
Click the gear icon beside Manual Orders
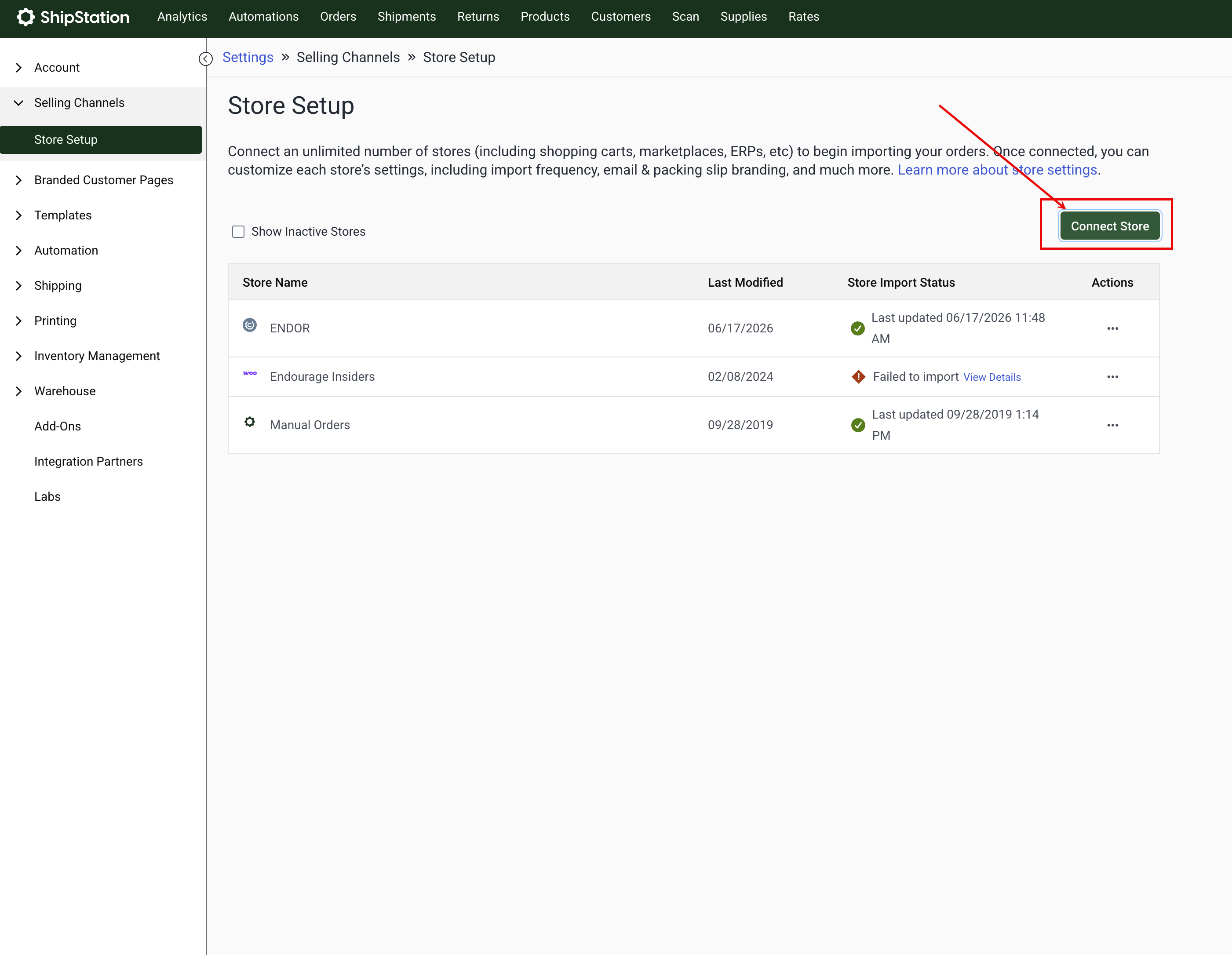[x=250, y=422]
